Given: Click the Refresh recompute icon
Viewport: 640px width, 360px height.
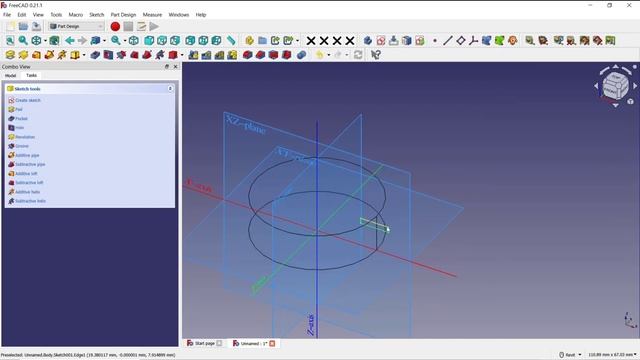Looking at the screenshot, I should point(358,55).
